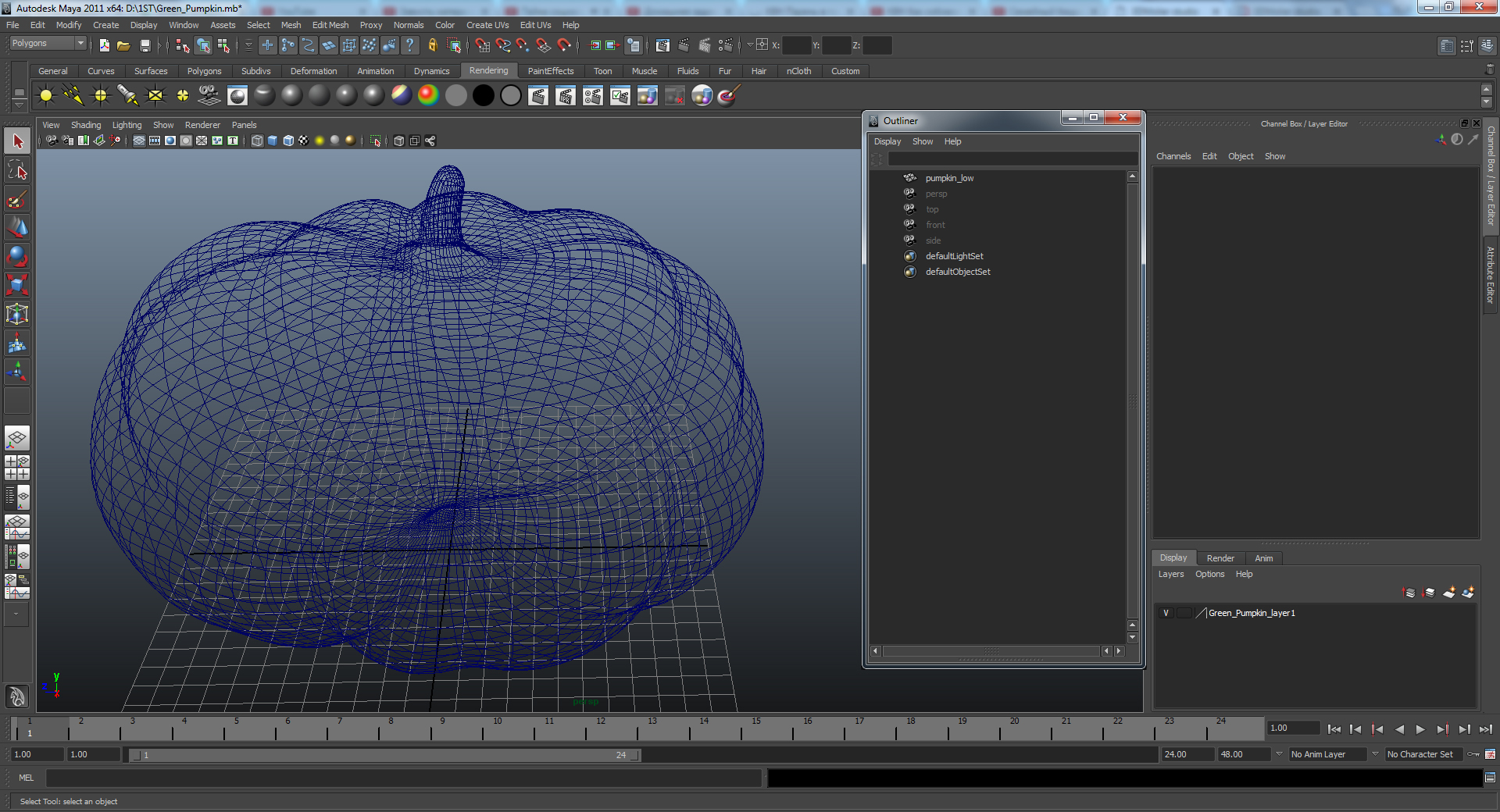Open the input field mode dropdown arrow
Viewport: 1500px width, 812px height.
click(750, 45)
